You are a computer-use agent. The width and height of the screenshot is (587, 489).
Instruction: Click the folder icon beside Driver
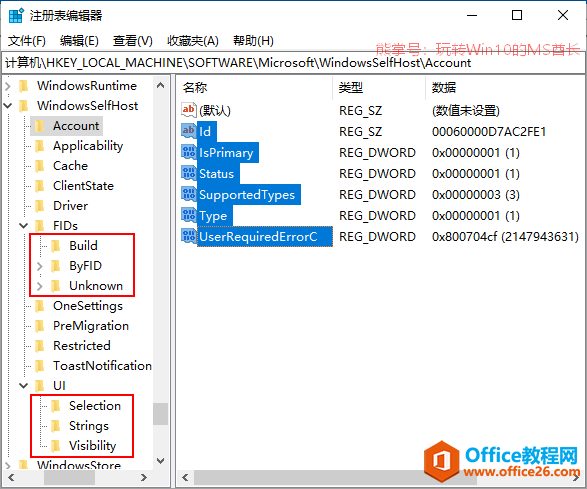pos(40,206)
